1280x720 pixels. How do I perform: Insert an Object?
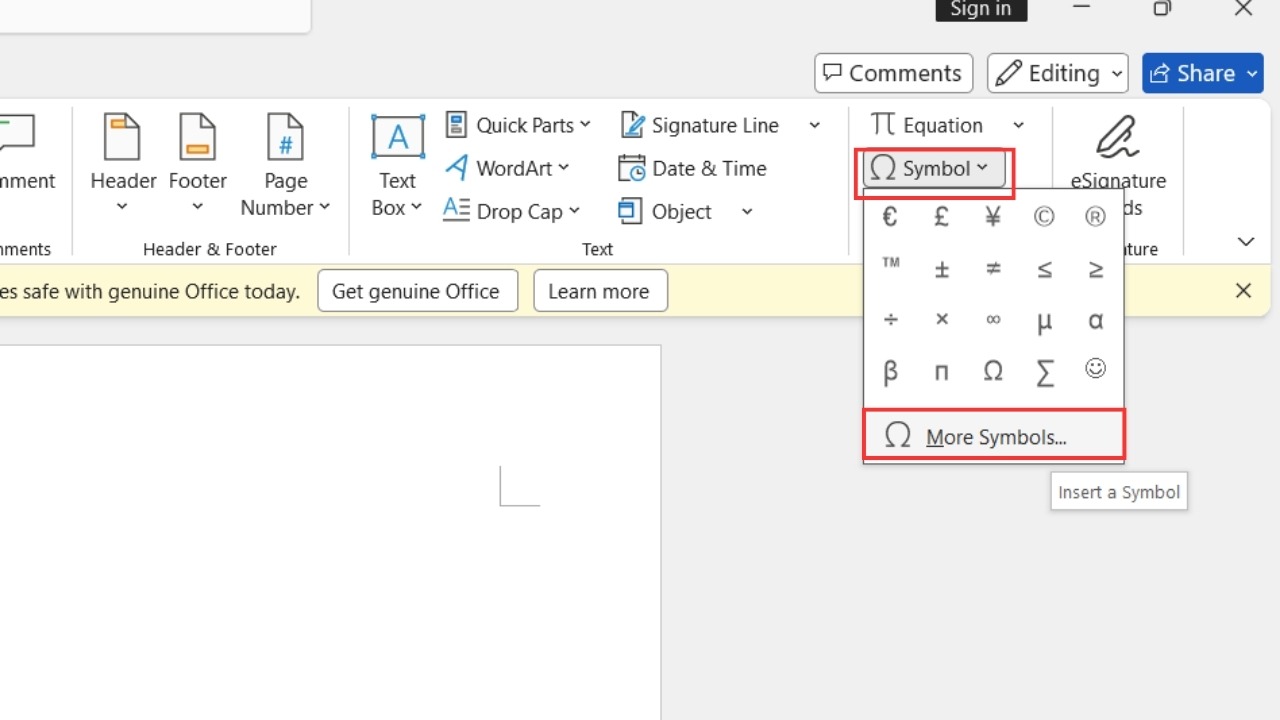[x=665, y=211]
